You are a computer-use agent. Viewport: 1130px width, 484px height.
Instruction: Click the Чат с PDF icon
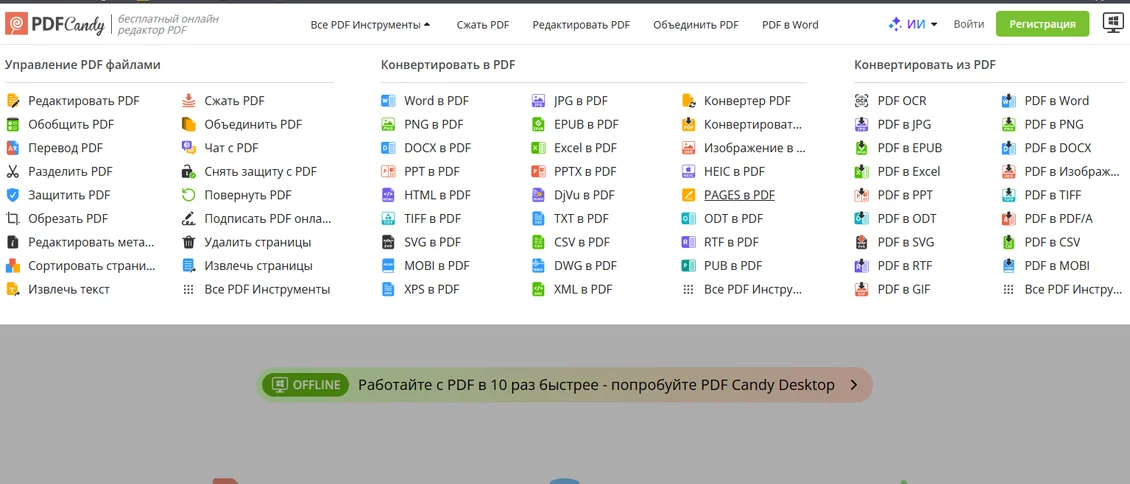coord(189,148)
